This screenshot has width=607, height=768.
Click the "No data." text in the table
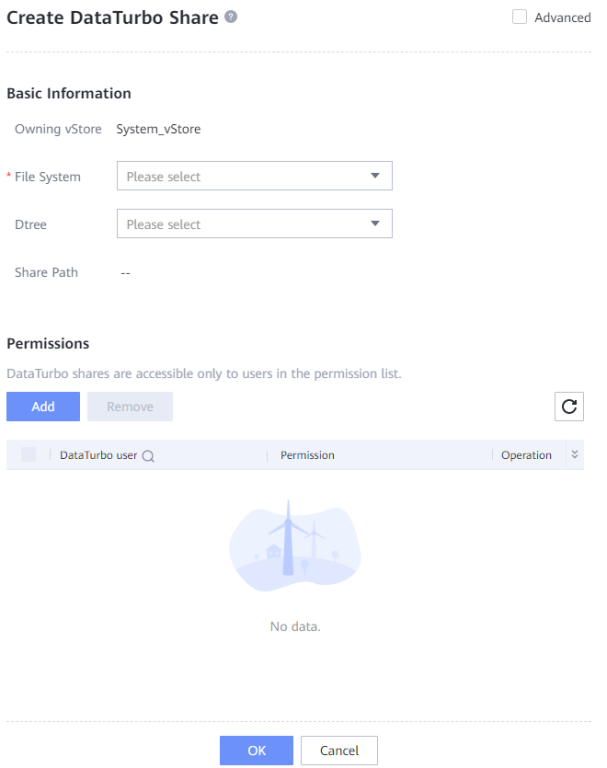point(295,627)
